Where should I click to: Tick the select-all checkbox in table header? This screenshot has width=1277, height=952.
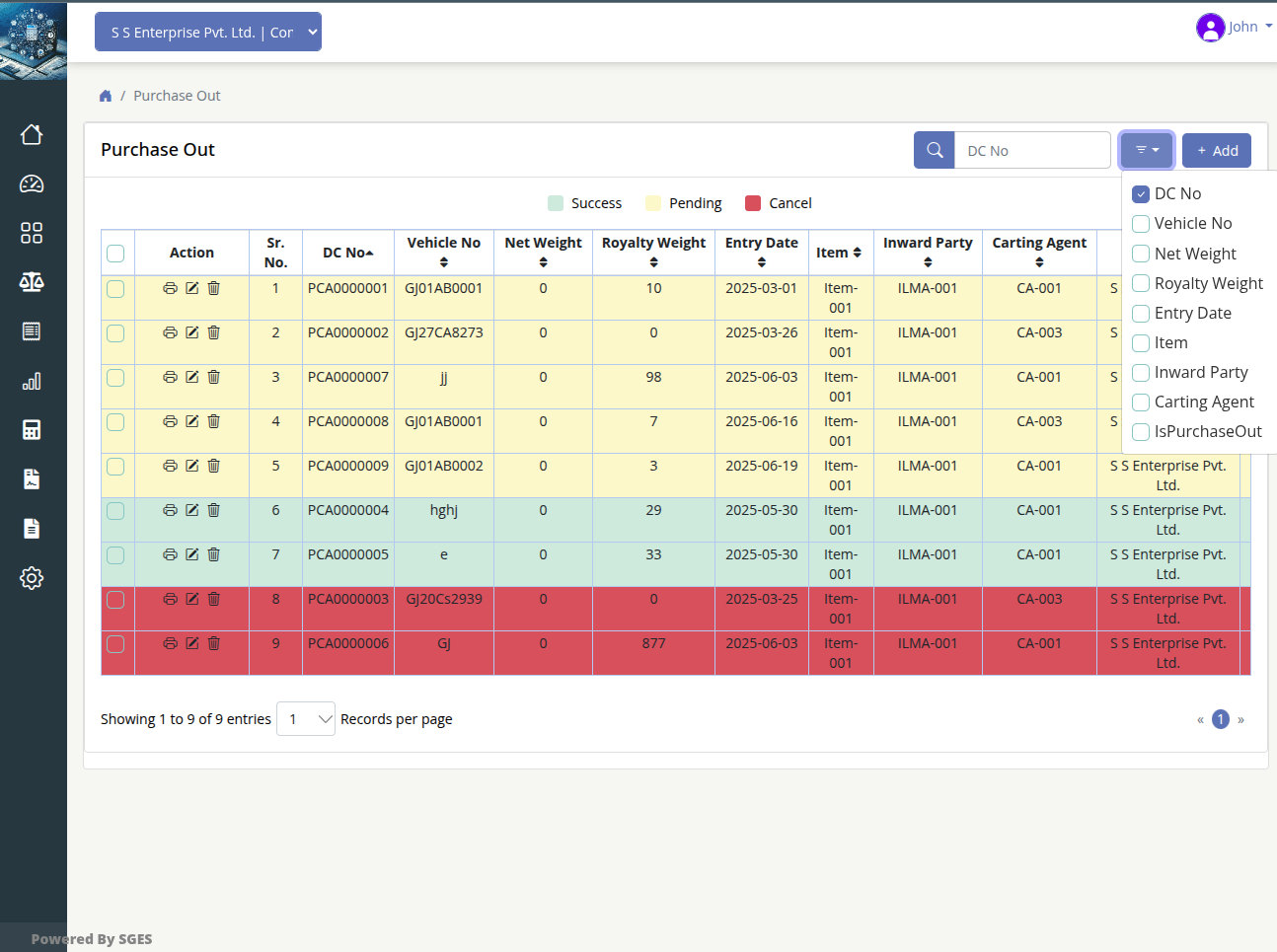click(115, 254)
